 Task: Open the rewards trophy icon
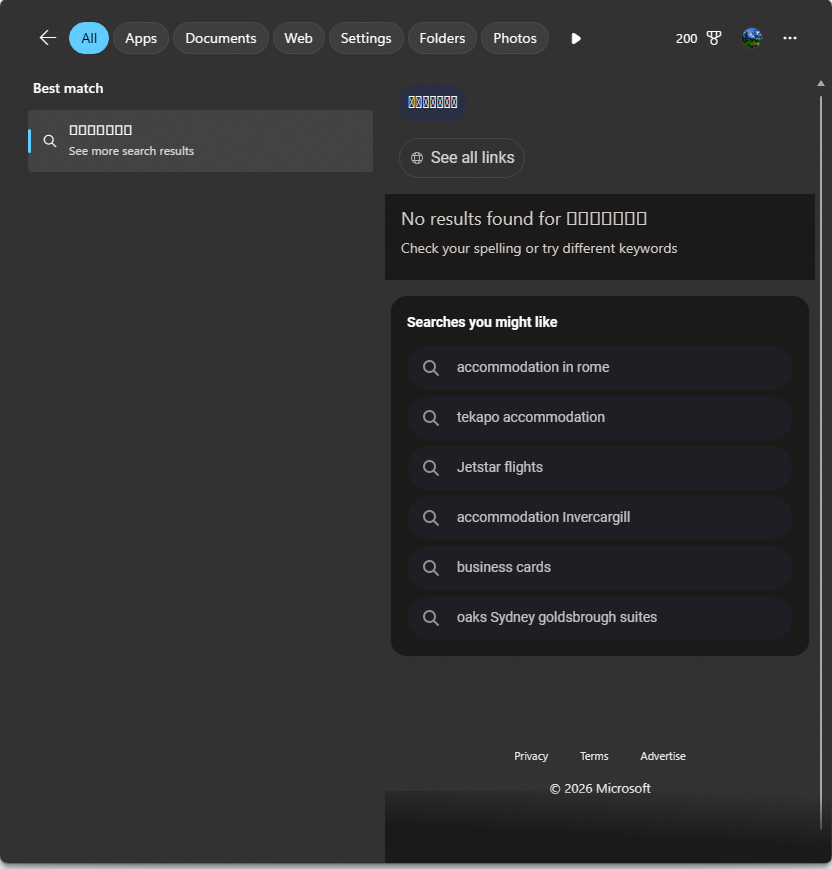coord(714,38)
